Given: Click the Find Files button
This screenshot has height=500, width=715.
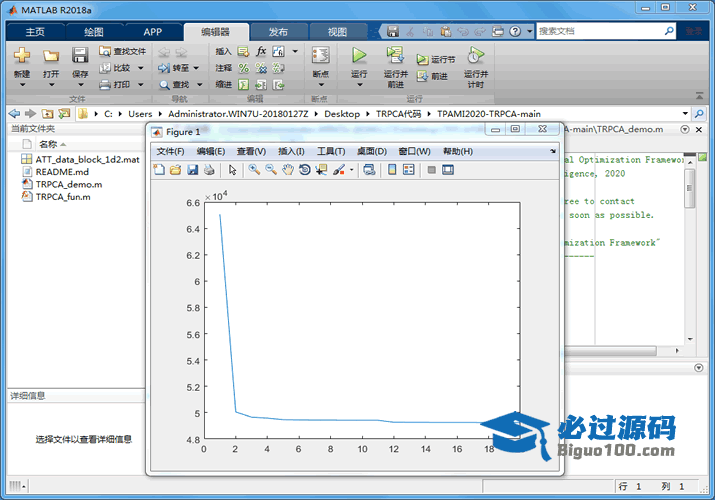Looking at the screenshot, I should coord(123,51).
